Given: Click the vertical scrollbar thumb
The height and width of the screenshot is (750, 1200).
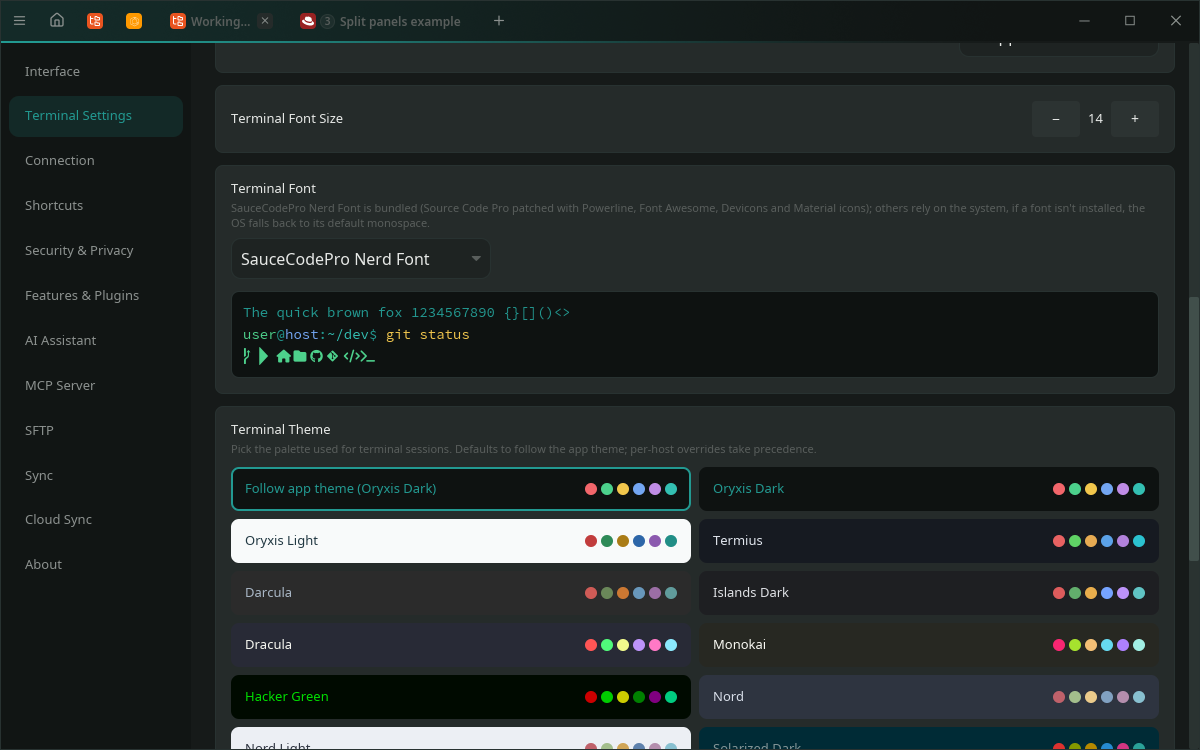Looking at the screenshot, I should coord(1193,429).
